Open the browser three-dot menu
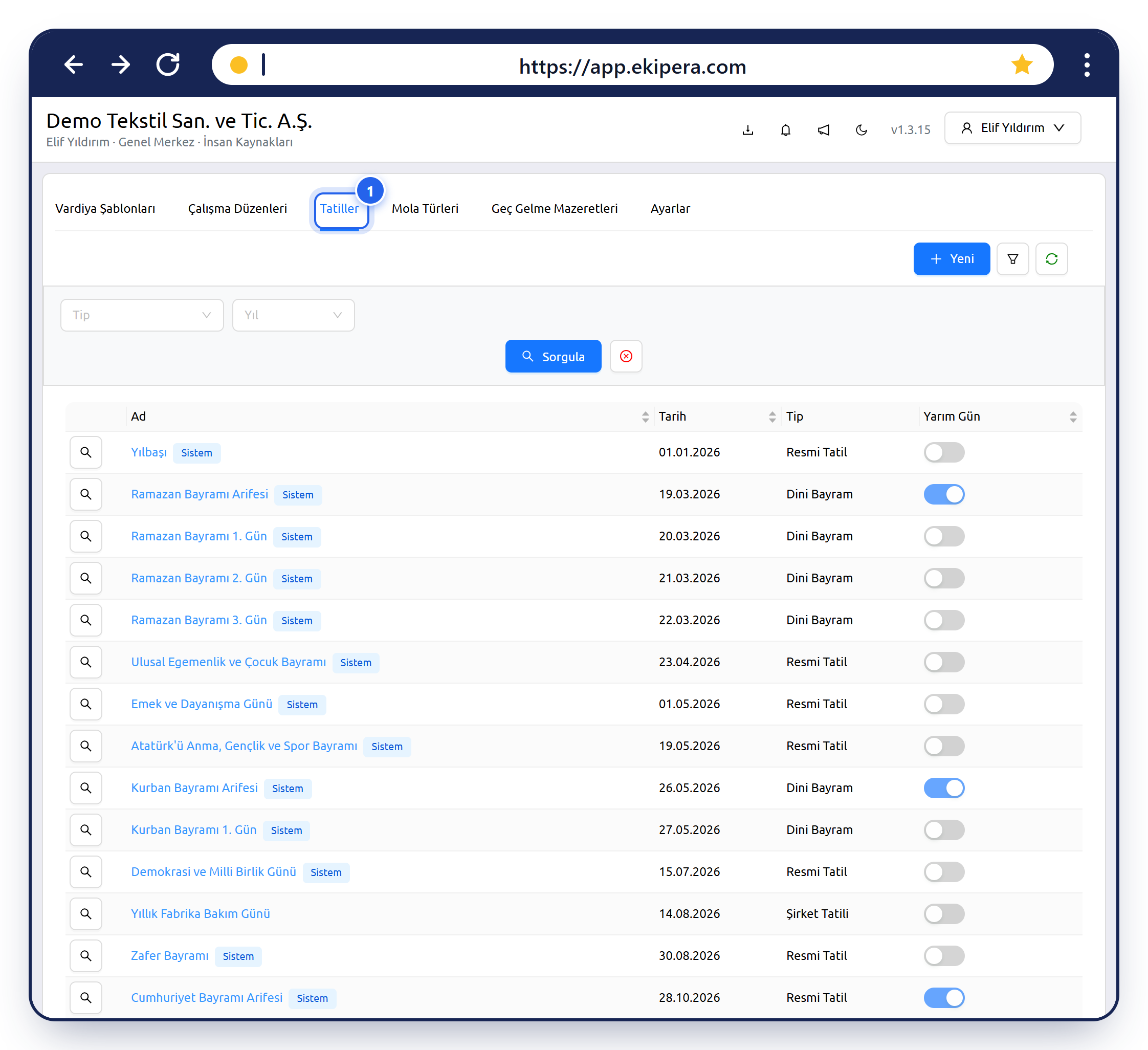 tap(1087, 65)
